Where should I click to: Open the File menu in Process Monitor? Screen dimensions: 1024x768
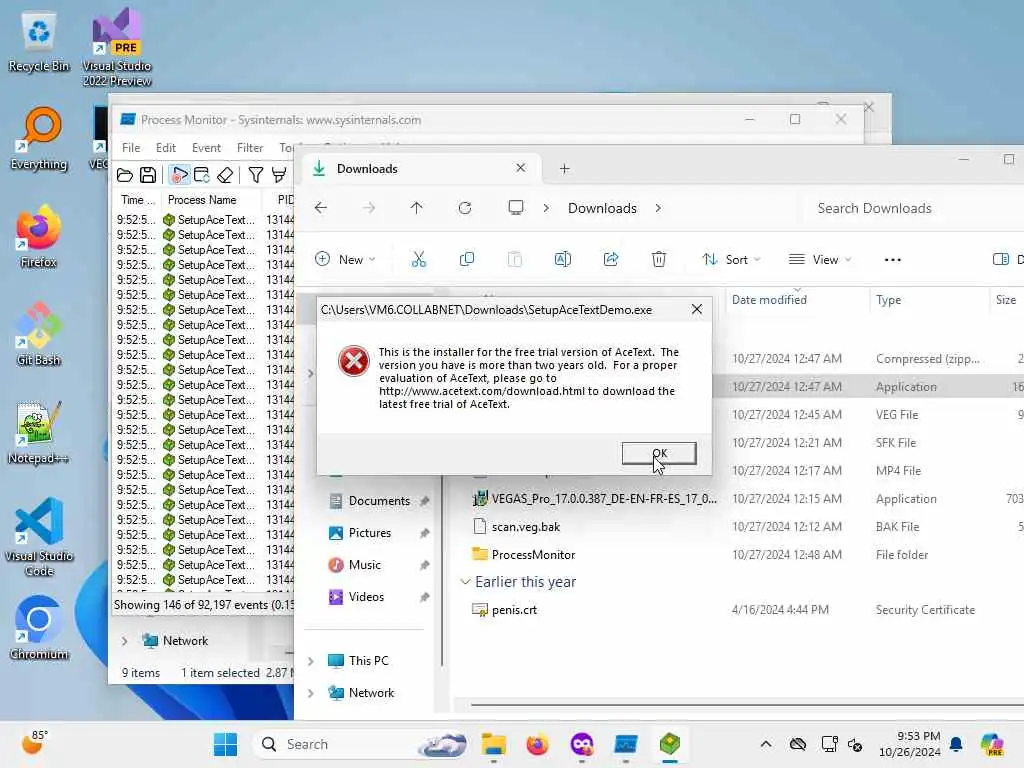click(131, 148)
